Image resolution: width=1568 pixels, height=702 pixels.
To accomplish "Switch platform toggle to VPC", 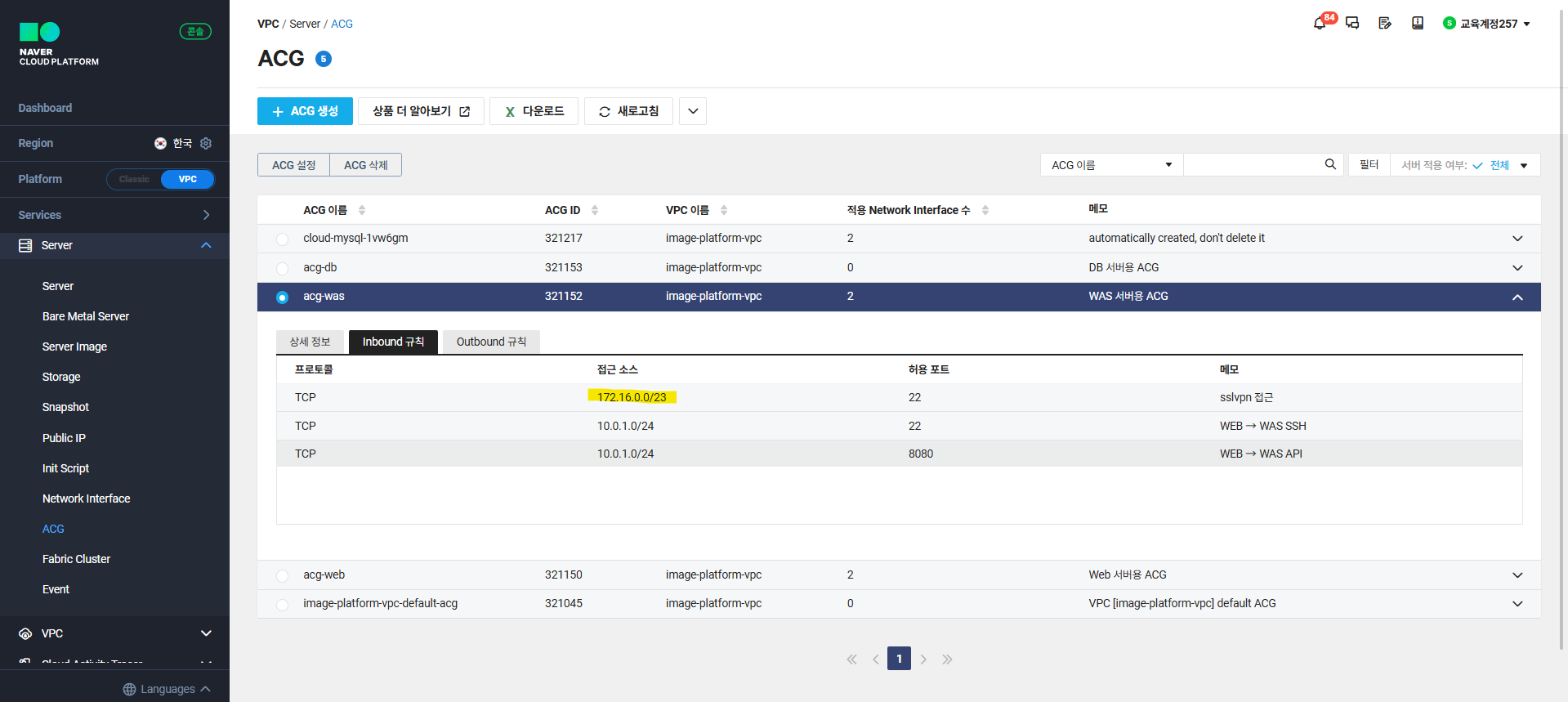I will pyautogui.click(x=188, y=179).
